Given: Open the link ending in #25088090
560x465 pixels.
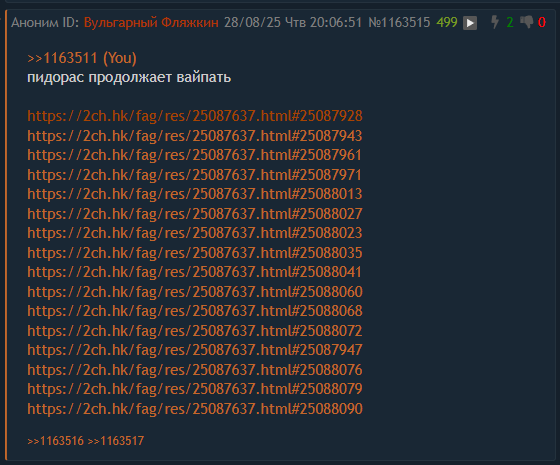Looking at the screenshot, I should [195, 409].
